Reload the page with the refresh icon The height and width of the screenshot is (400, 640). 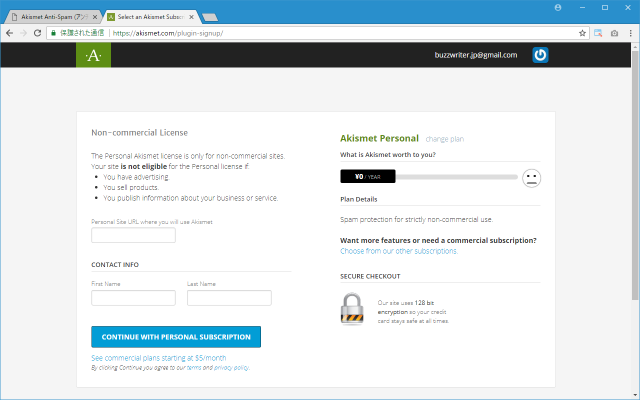[x=37, y=33]
